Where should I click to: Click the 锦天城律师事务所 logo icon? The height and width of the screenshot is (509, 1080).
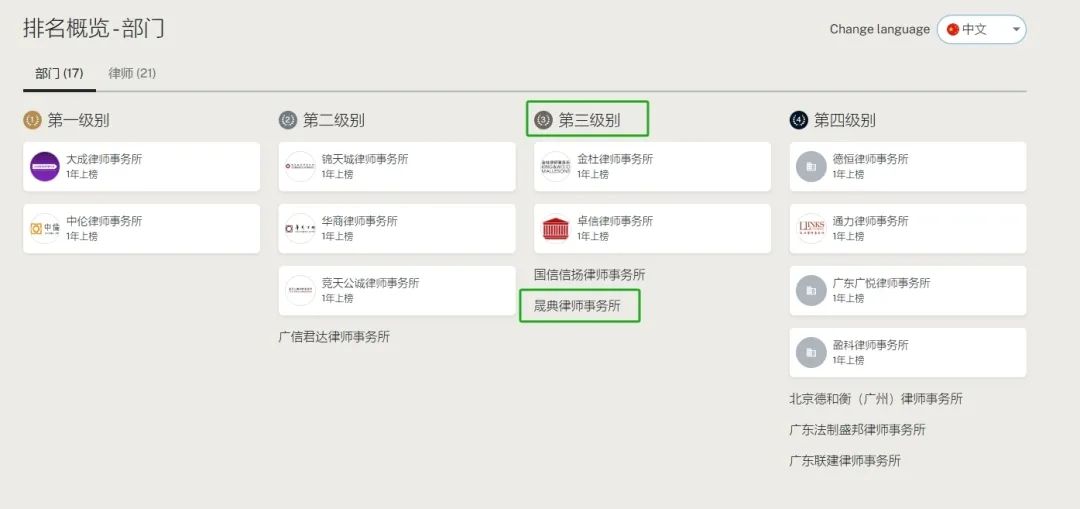(300, 166)
